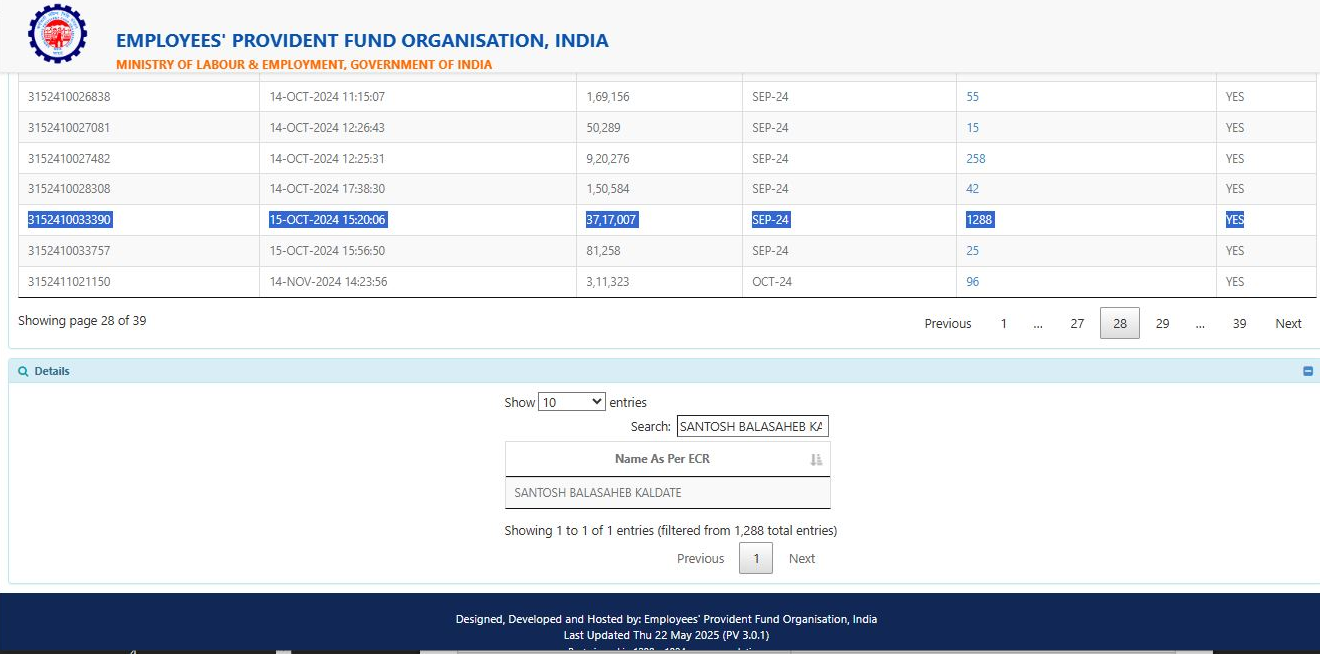This screenshot has height=654, width=1320.
Task: Click date 14-OCT-2024 12:25:31
Action: (327, 159)
